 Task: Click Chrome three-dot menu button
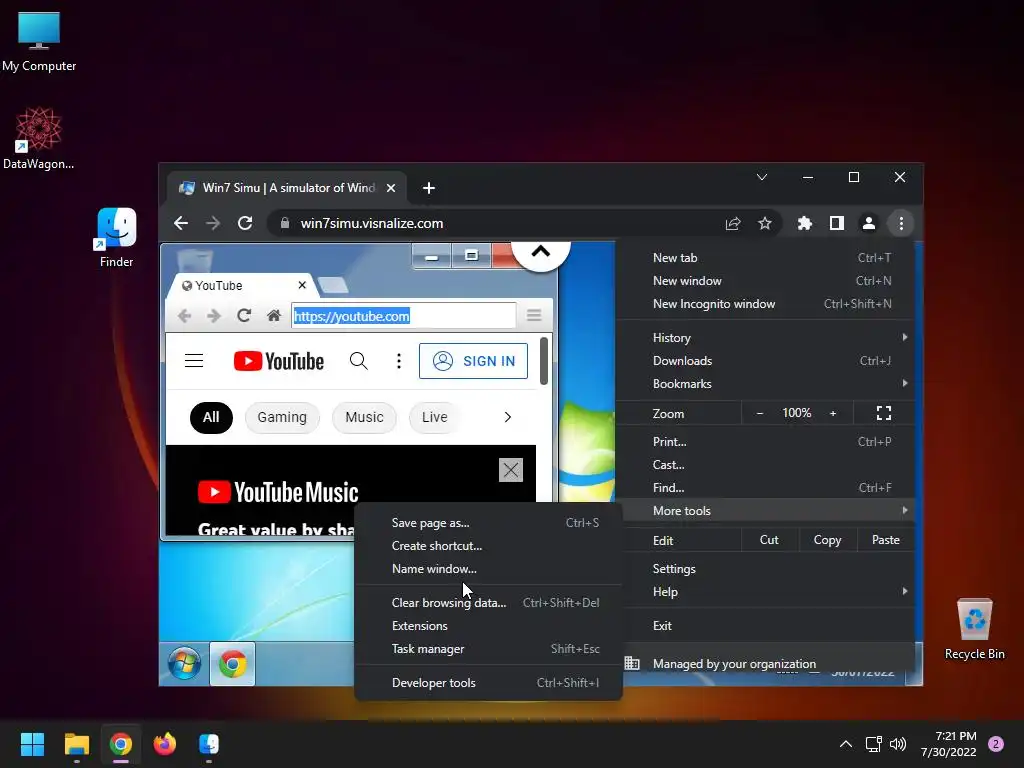tap(901, 223)
